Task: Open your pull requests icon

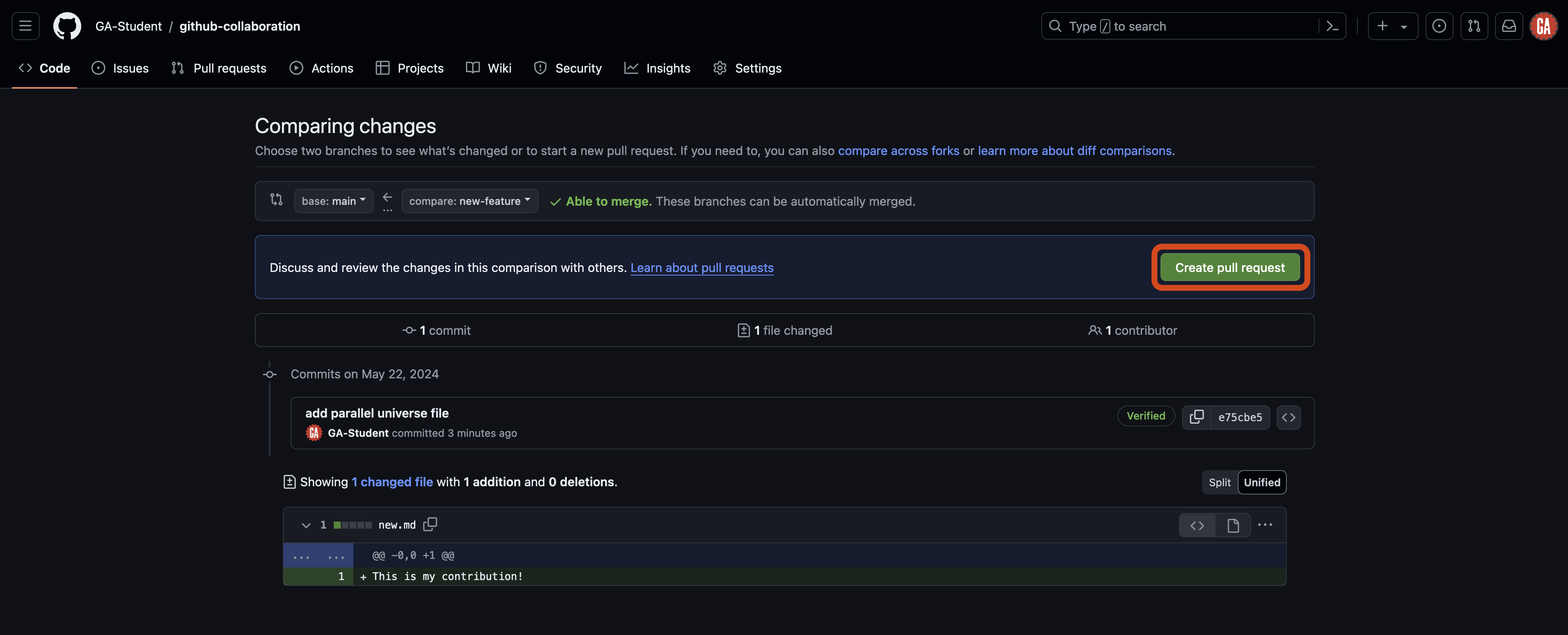Action: click(x=1474, y=26)
